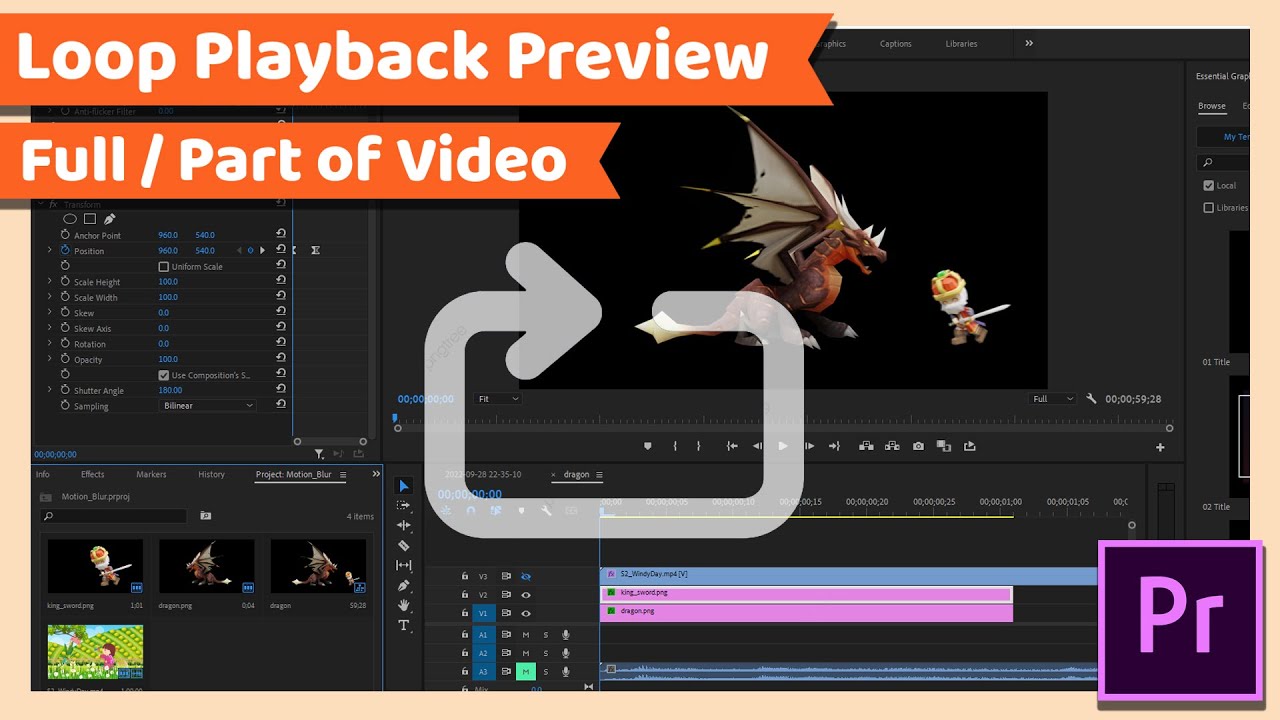Select the Slip tool
The width and height of the screenshot is (1280, 720).
(x=404, y=565)
